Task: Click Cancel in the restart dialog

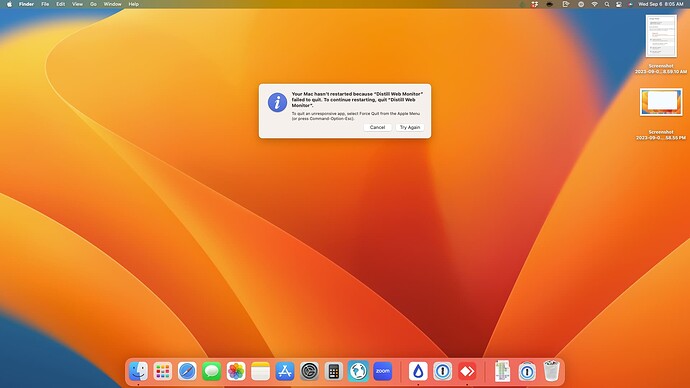Action: pyautogui.click(x=377, y=127)
